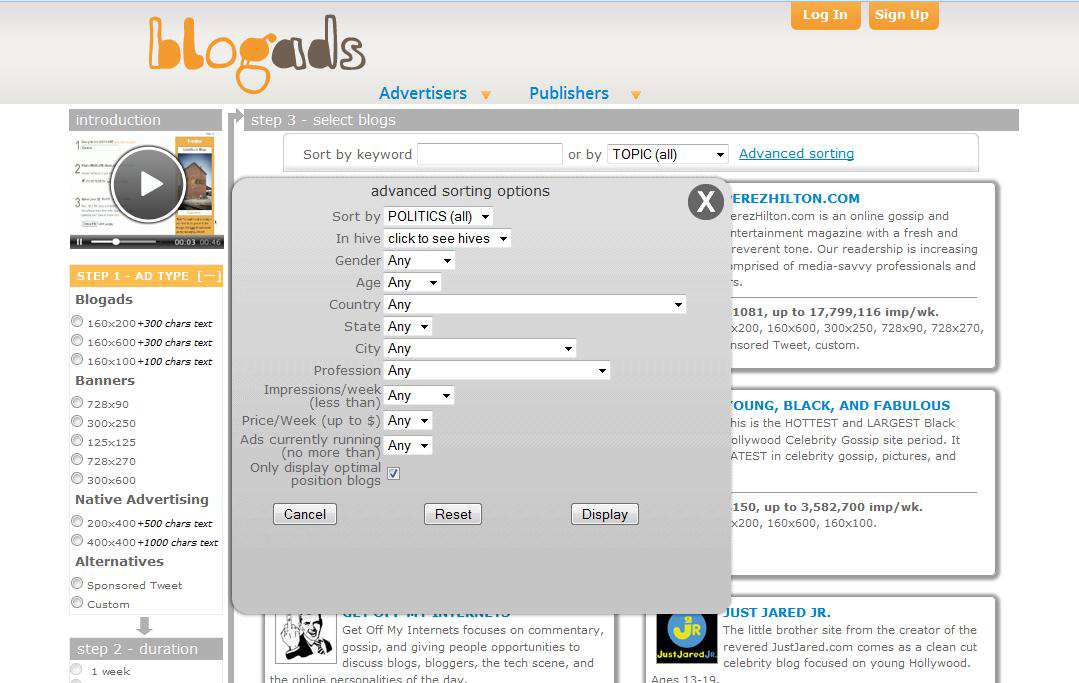Screen dimensions: 1079x683
Task: Open the Publishers menu arrow
Action: click(636, 95)
